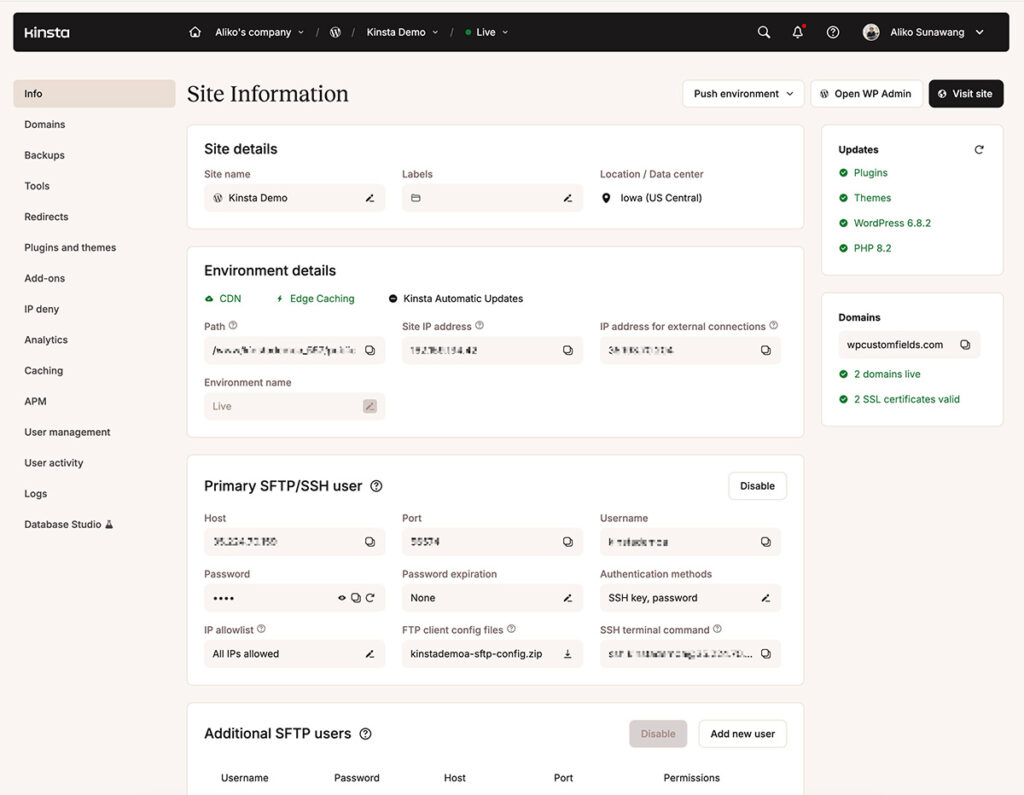The image size is (1024, 795).
Task: Go to dashboard via home icon
Action: 195,32
